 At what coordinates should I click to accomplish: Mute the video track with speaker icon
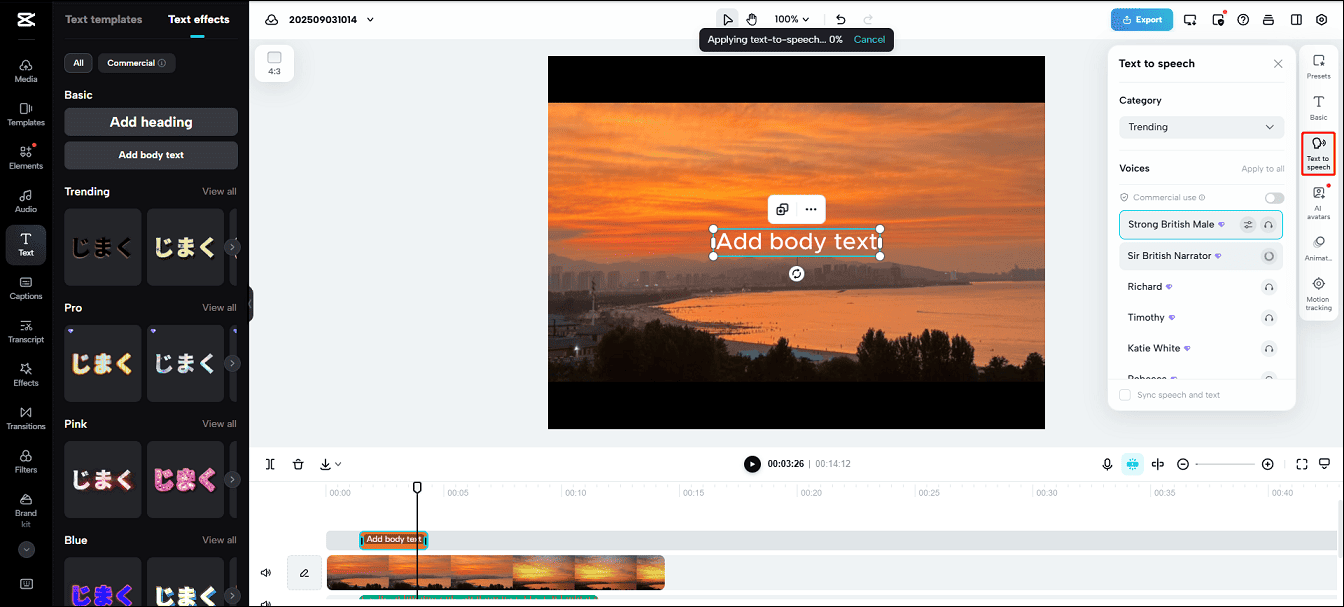pos(266,573)
